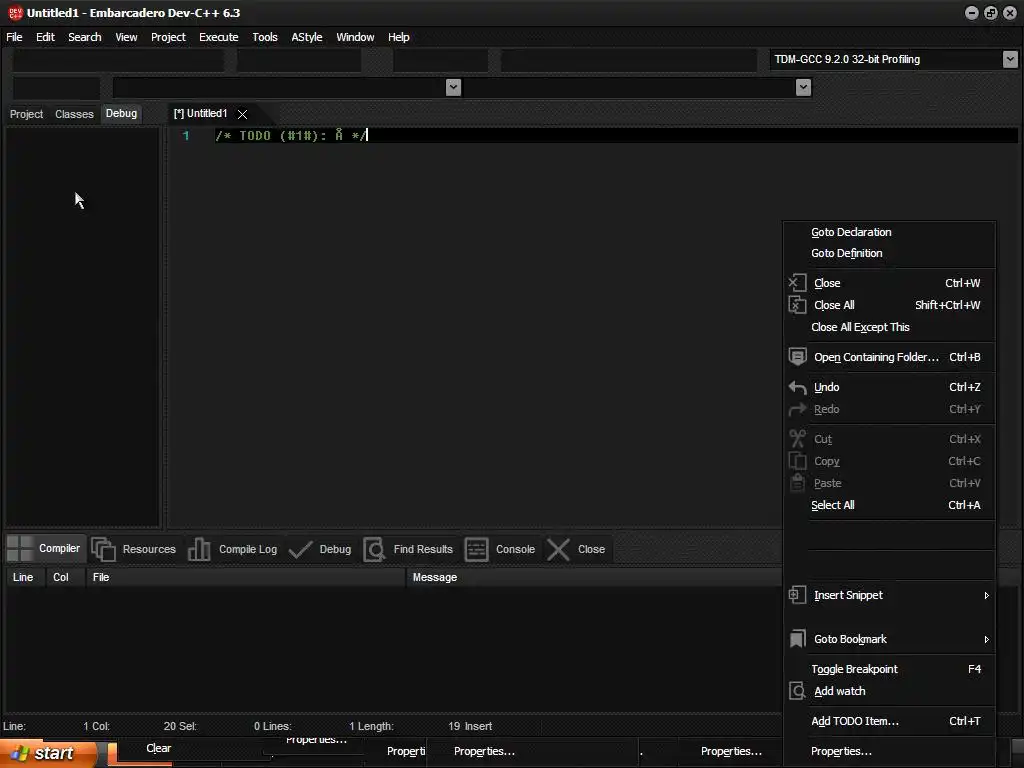
Task: Open the Window menu
Action: point(355,37)
